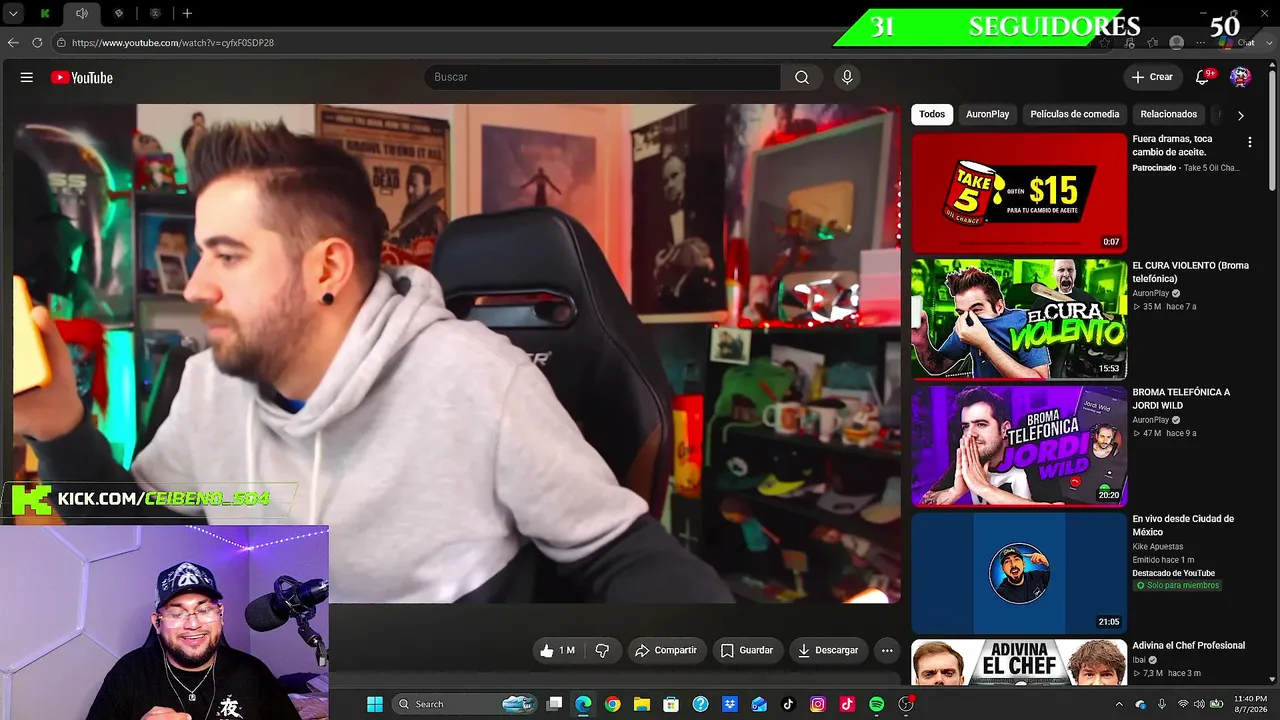Open the EL CURA VIOLENTO video title
This screenshot has height=720, width=1280.
[x=1190, y=272]
